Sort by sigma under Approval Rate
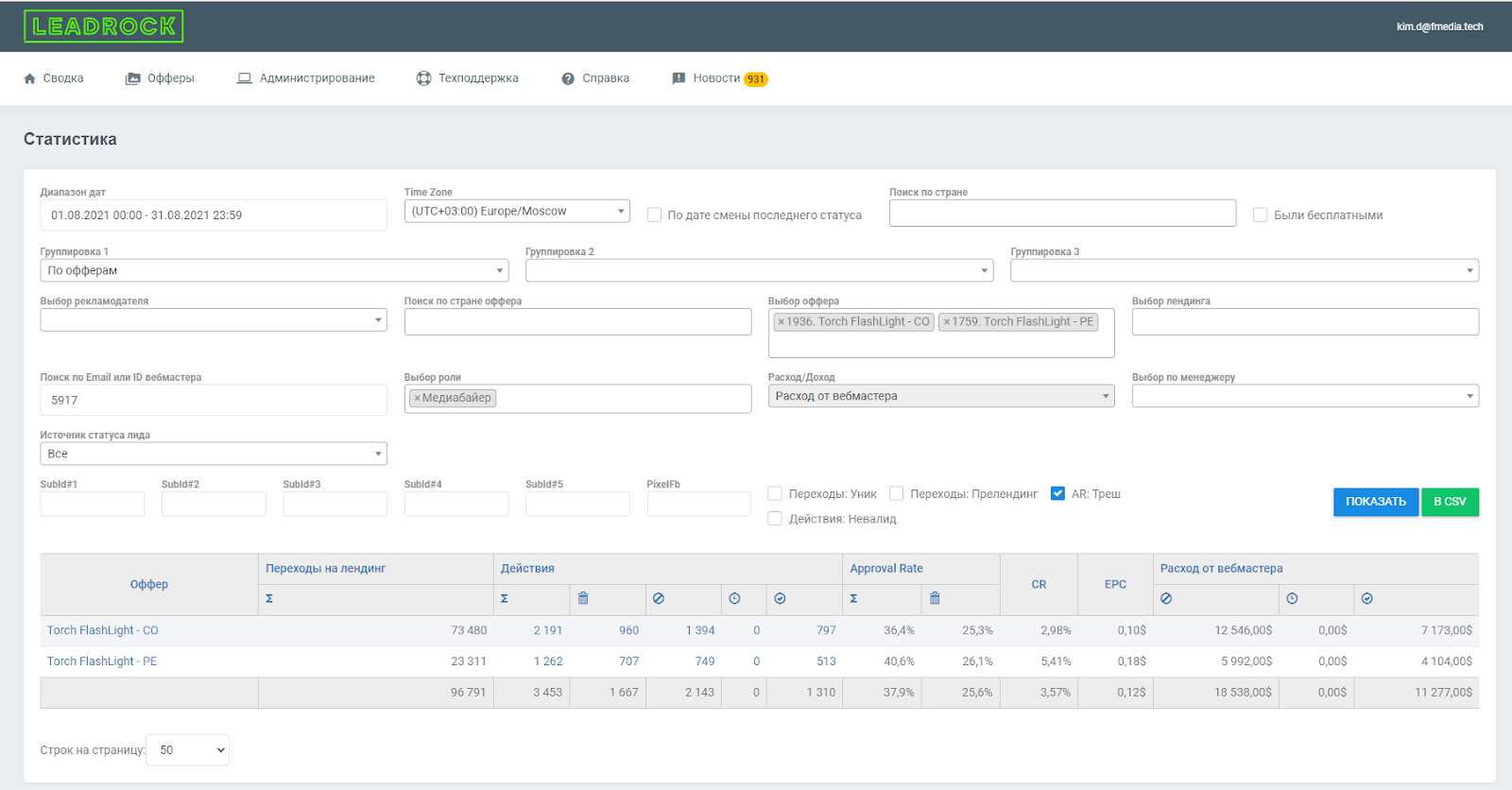Viewport: 1512px width, 790px height. click(x=853, y=599)
